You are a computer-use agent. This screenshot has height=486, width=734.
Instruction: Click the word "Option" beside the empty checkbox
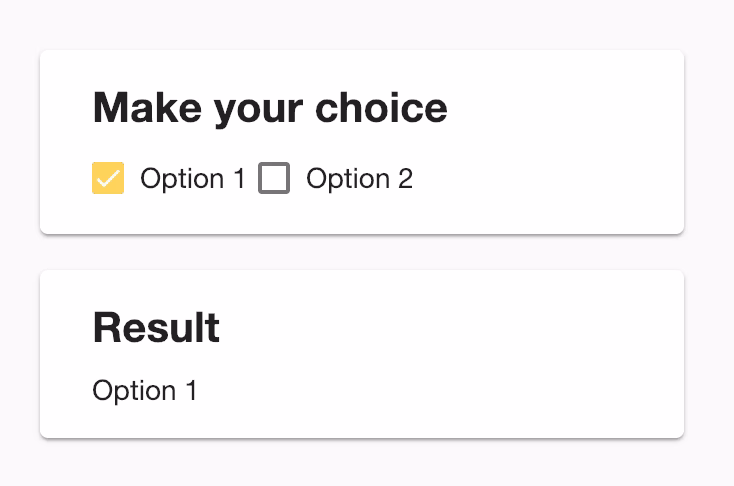pos(348,179)
